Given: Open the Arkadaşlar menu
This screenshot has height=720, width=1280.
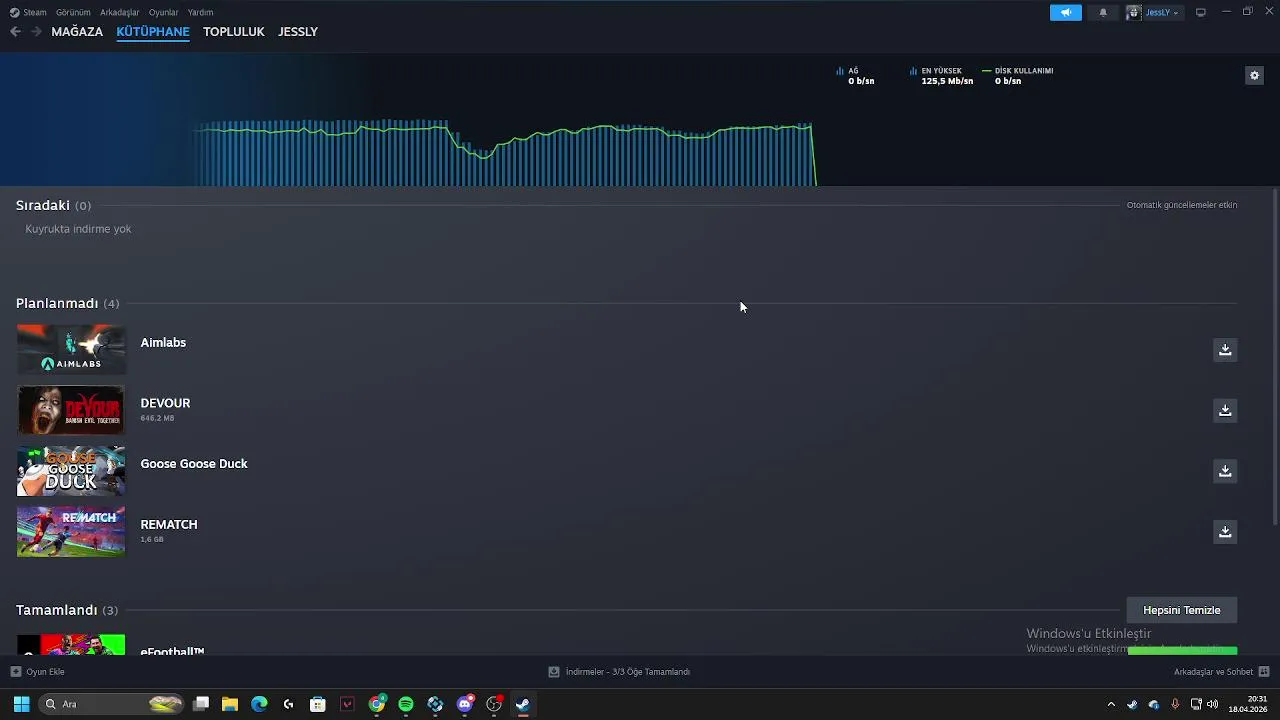Looking at the screenshot, I should (120, 12).
